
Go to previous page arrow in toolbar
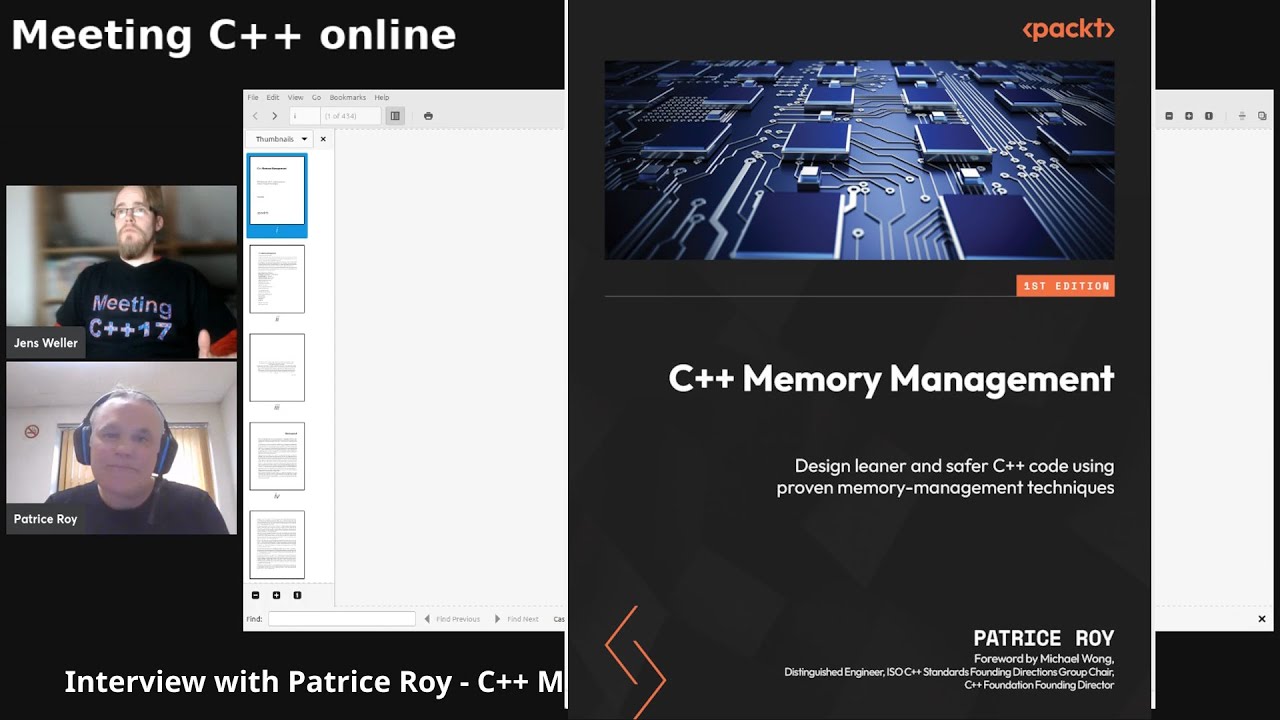pyautogui.click(x=255, y=116)
